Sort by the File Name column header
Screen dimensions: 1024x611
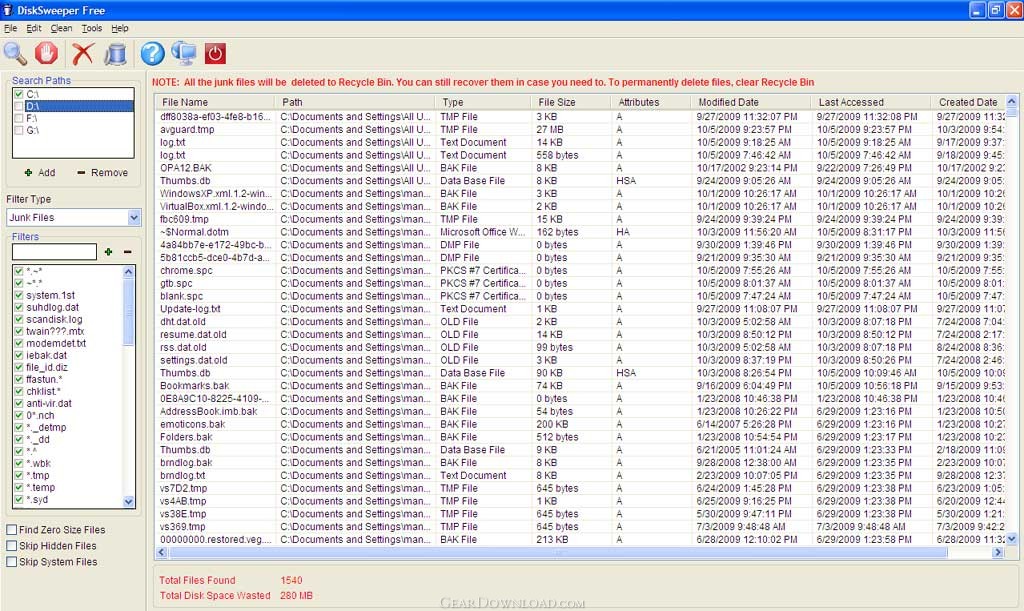click(x=215, y=102)
